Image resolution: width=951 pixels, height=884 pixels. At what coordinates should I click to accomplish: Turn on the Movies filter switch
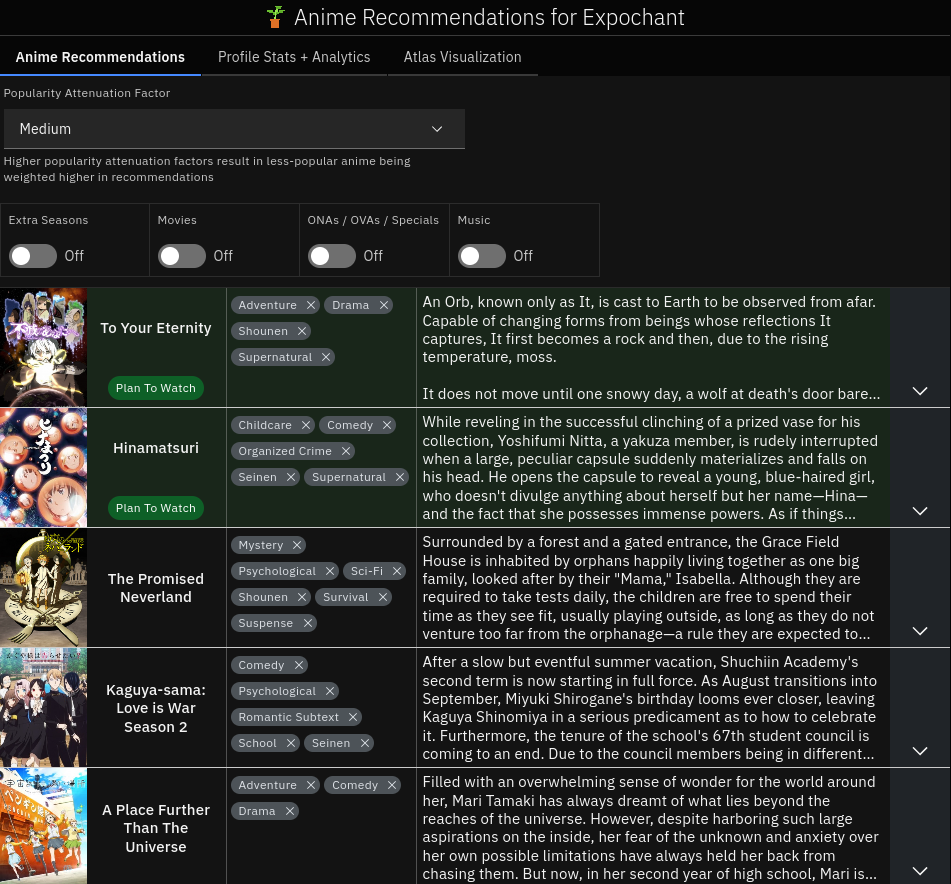point(182,256)
